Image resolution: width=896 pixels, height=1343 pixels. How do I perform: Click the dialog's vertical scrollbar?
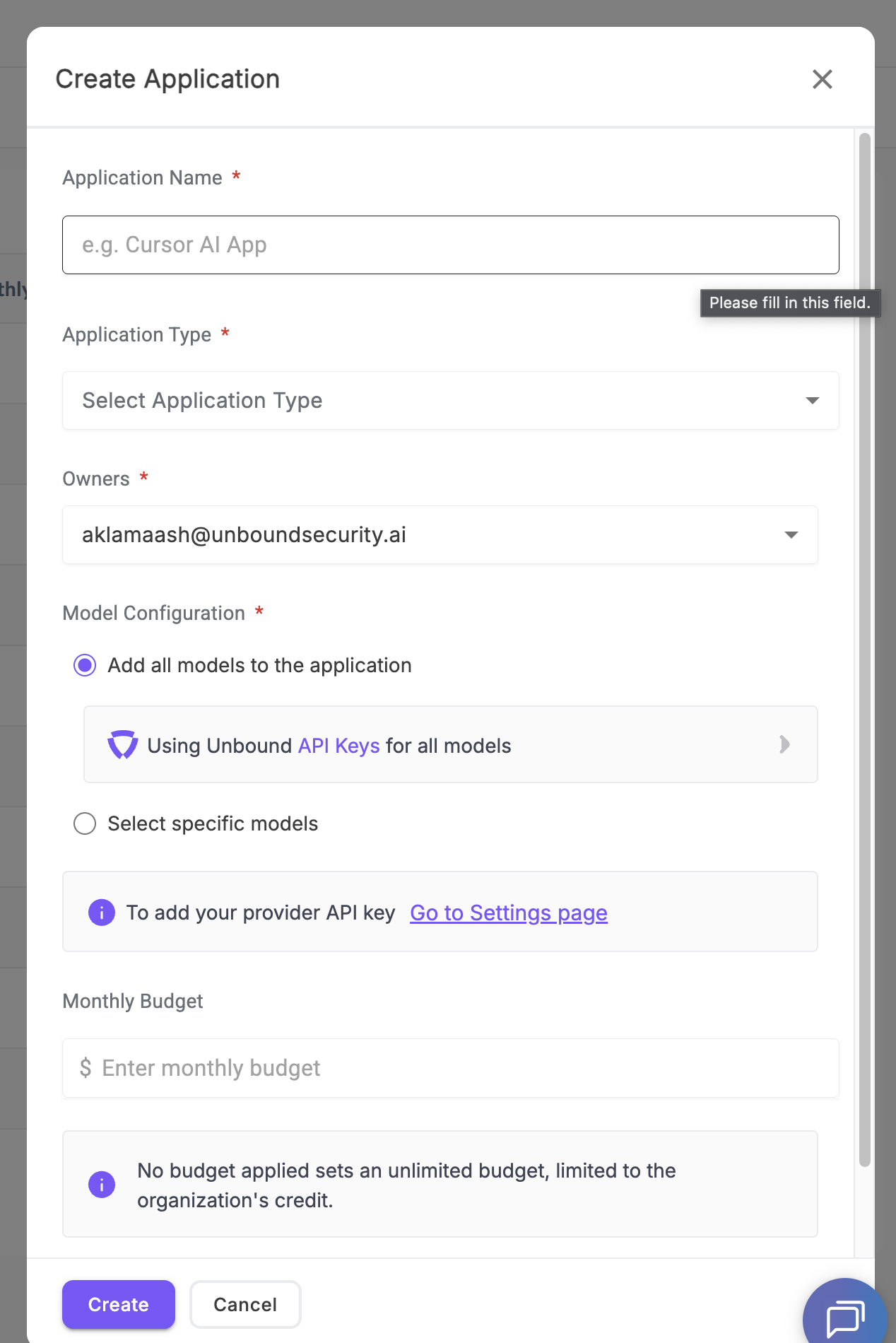point(864,650)
